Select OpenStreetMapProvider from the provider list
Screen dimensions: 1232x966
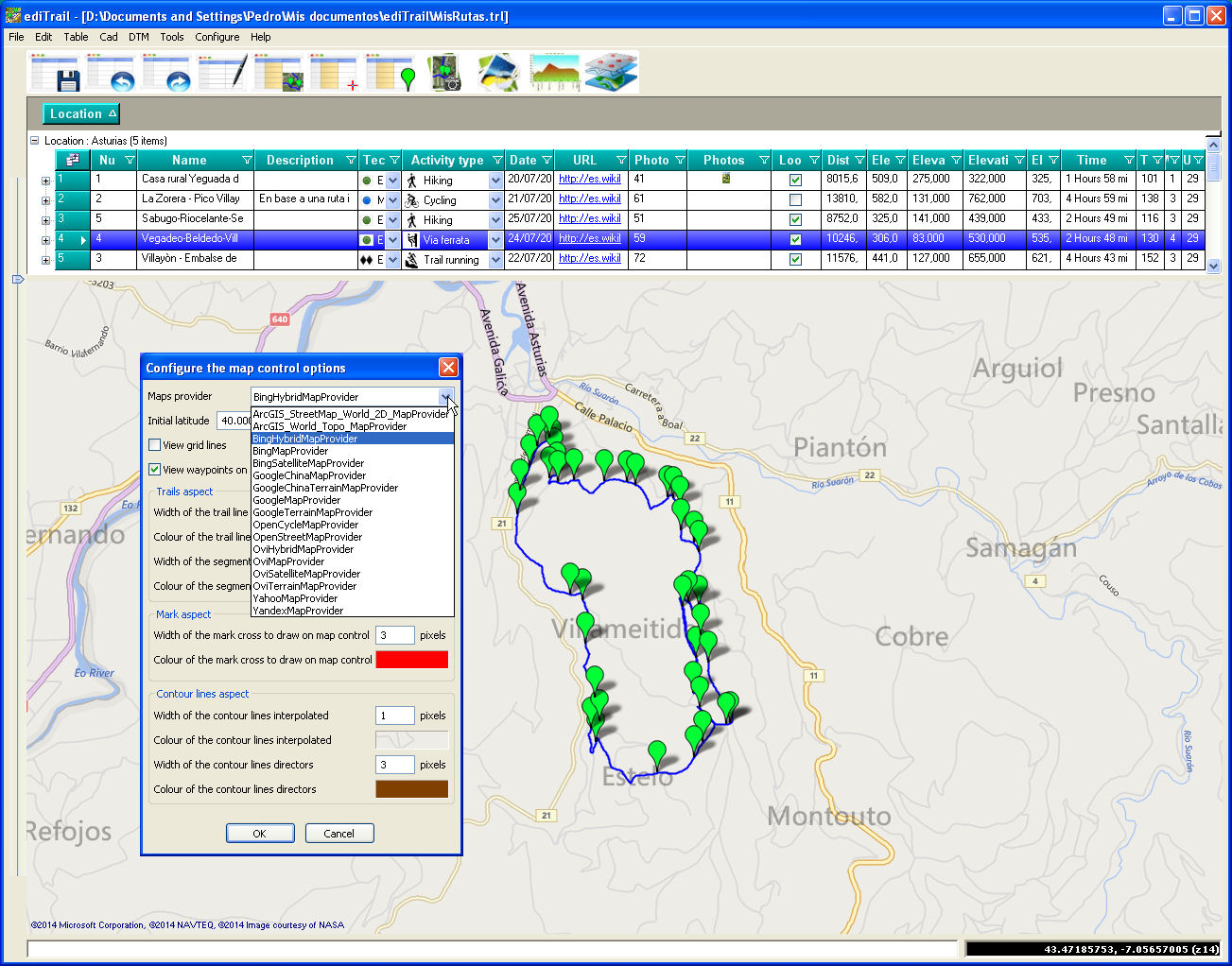[307, 537]
